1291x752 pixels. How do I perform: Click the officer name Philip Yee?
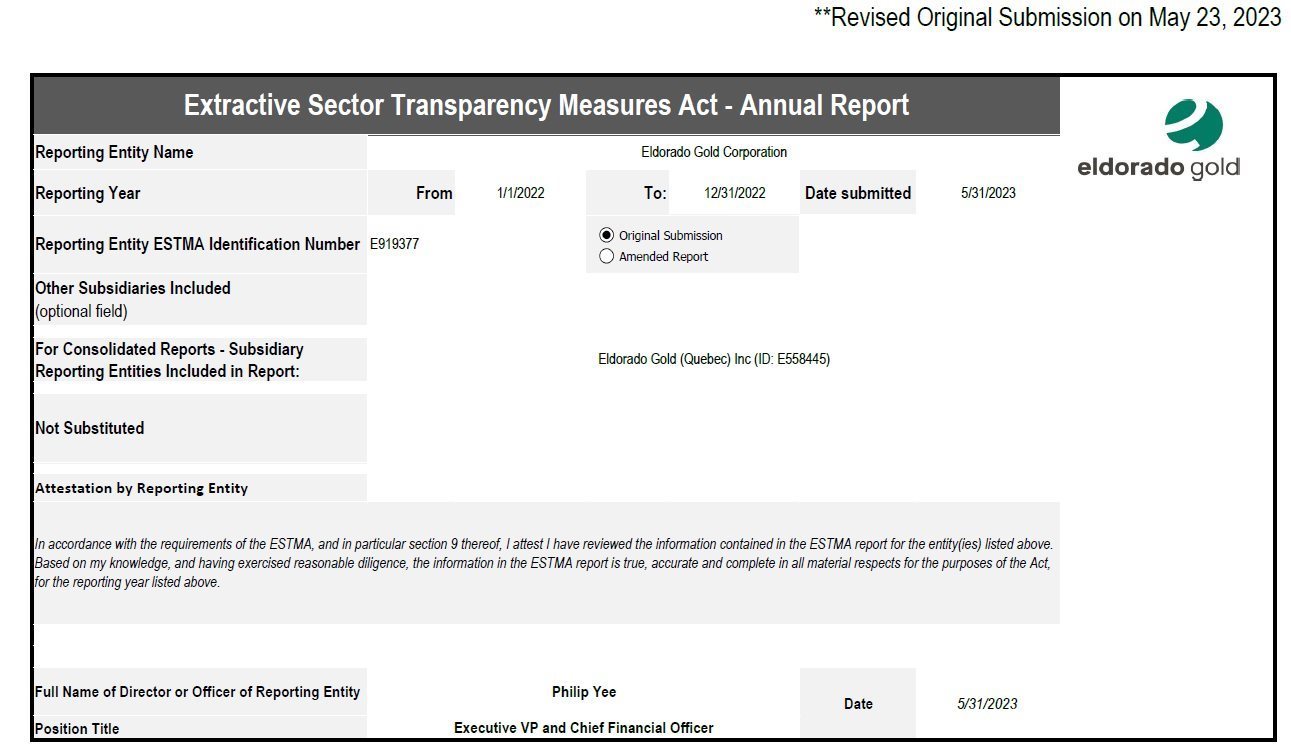583,691
